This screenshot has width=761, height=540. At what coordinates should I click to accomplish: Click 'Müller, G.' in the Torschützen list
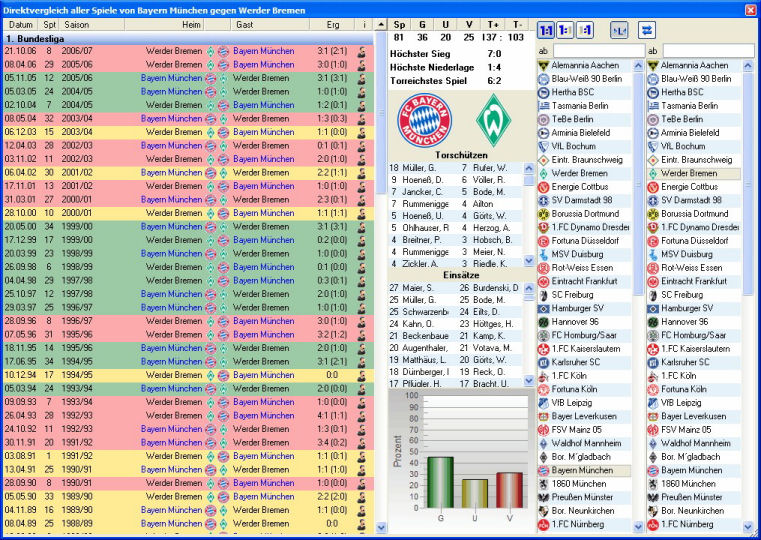pyautogui.click(x=419, y=168)
